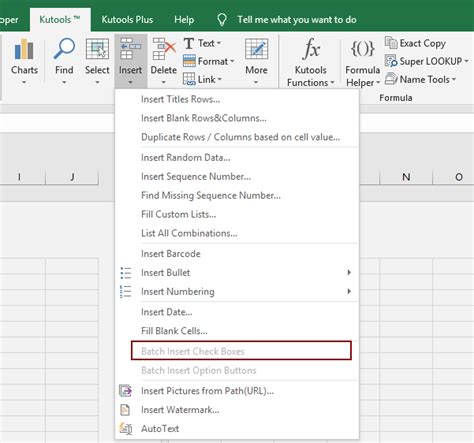Click the Text dropdown arrow
Image resolution: width=474 pixels, height=443 pixels.
(x=219, y=43)
